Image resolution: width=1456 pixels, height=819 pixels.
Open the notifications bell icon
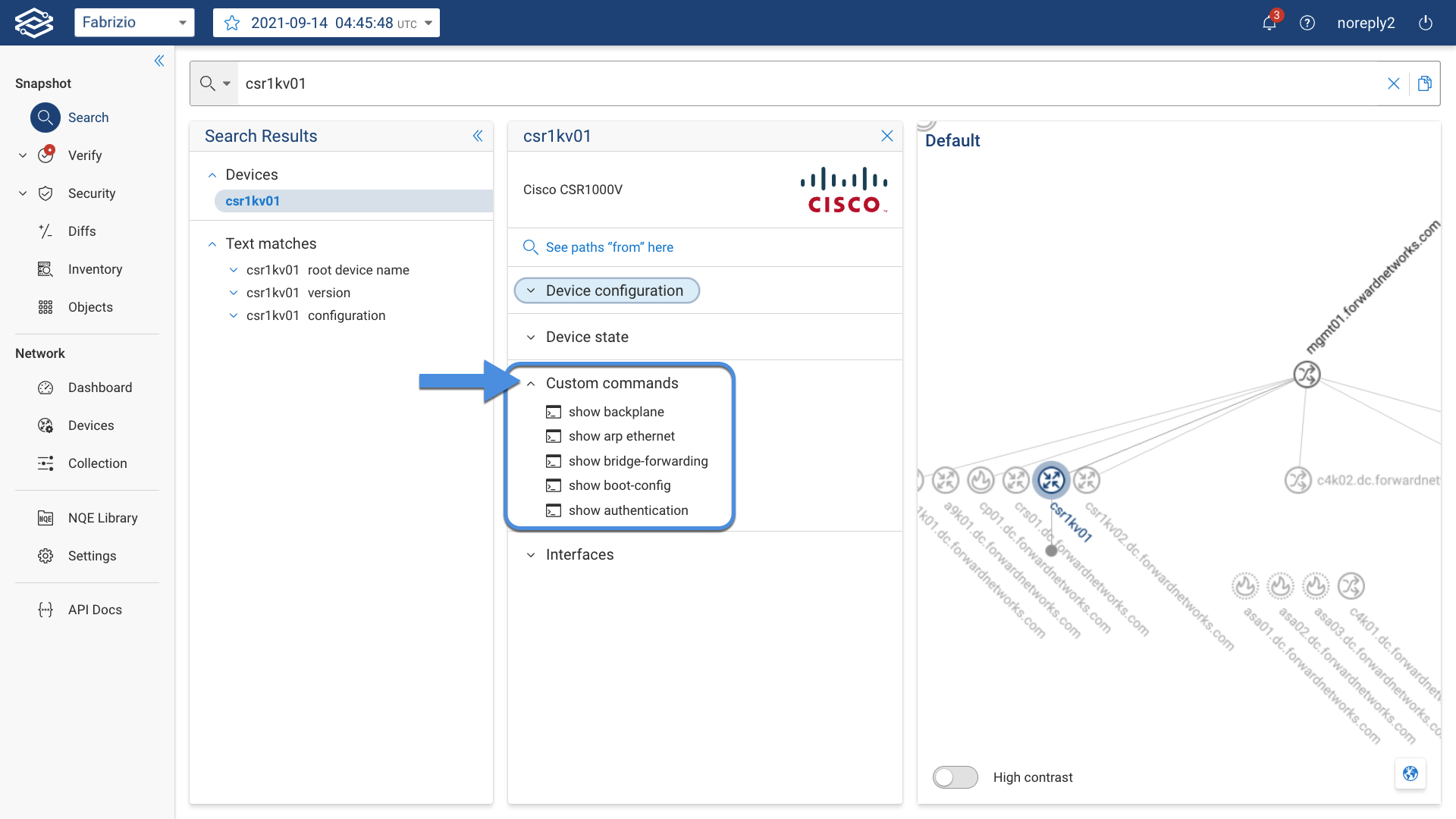click(x=1269, y=23)
